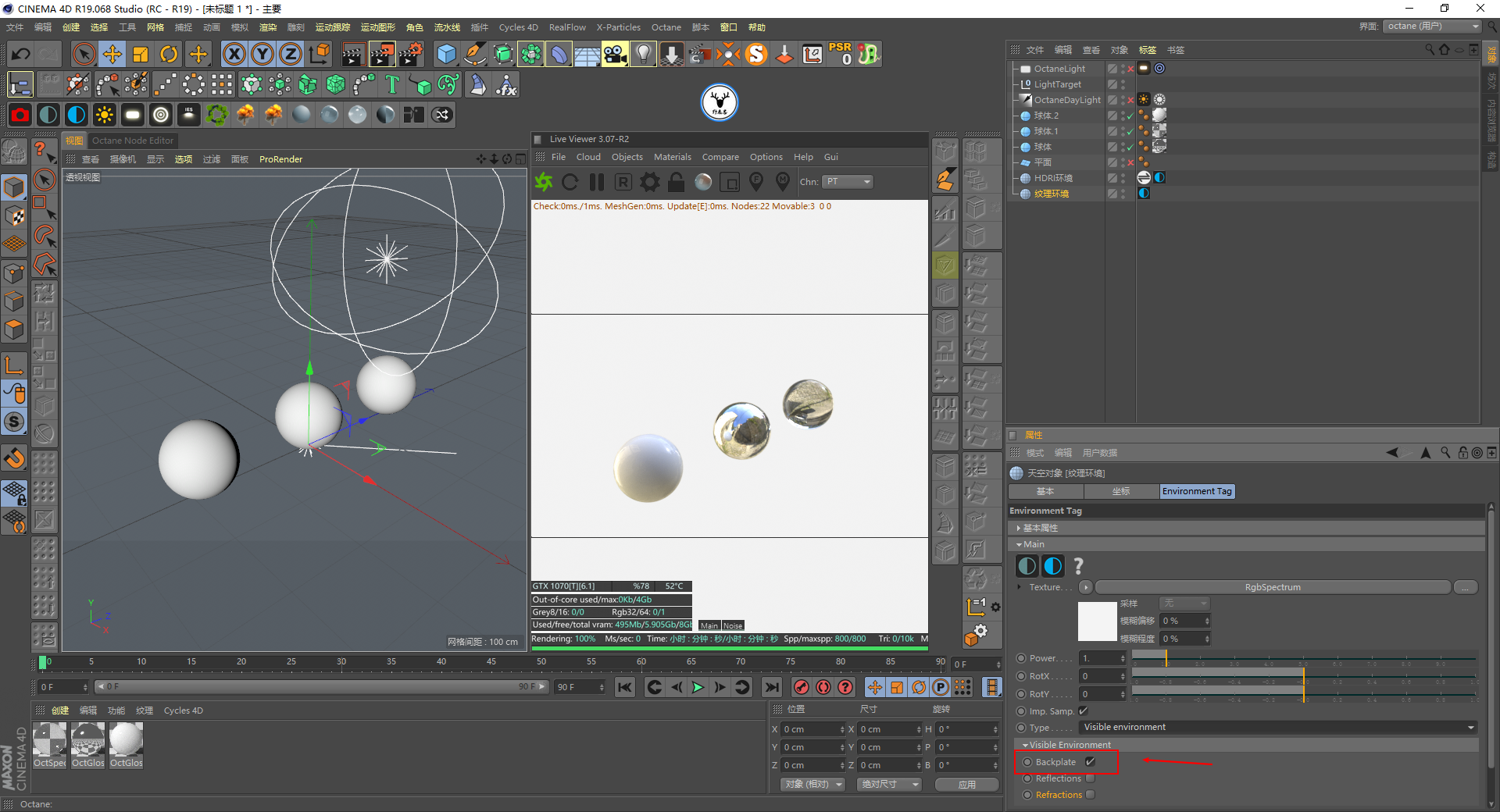Toggle X axis lock icon

click(x=234, y=54)
